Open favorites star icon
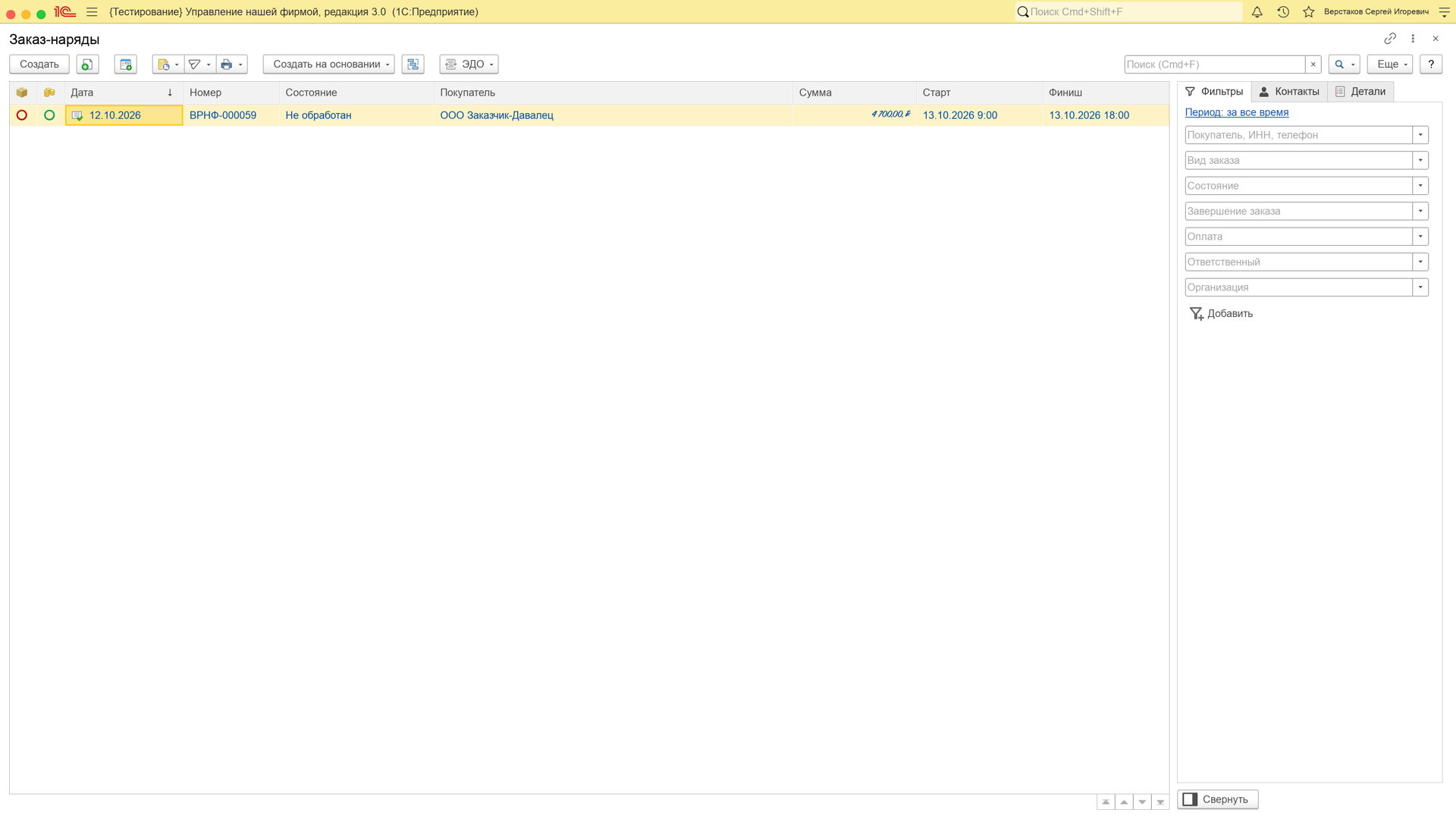The width and height of the screenshot is (1456, 819). click(x=1309, y=12)
